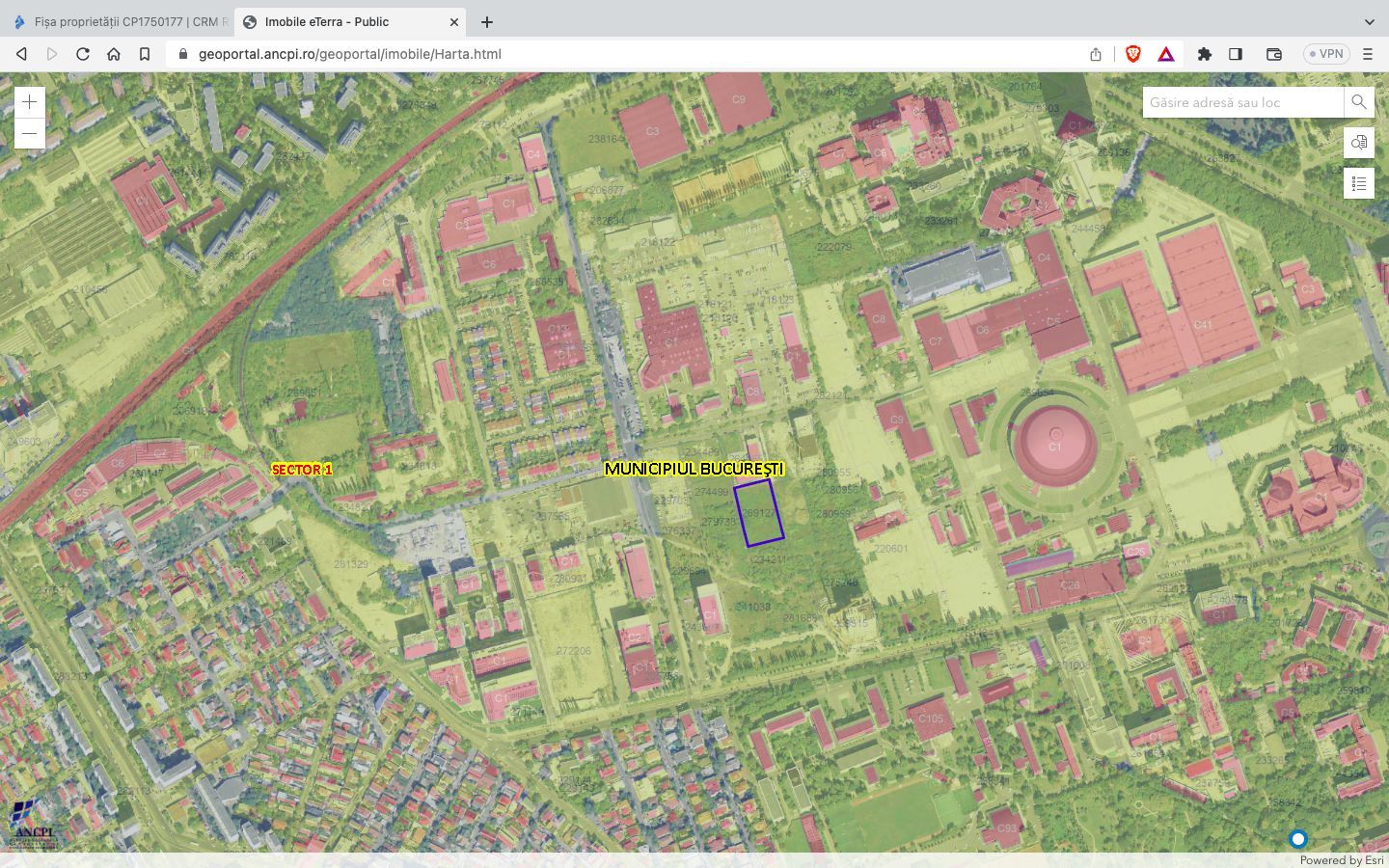The height and width of the screenshot is (868, 1389).
Task: Toggle the browser sidebar panel
Action: [x=1236, y=54]
